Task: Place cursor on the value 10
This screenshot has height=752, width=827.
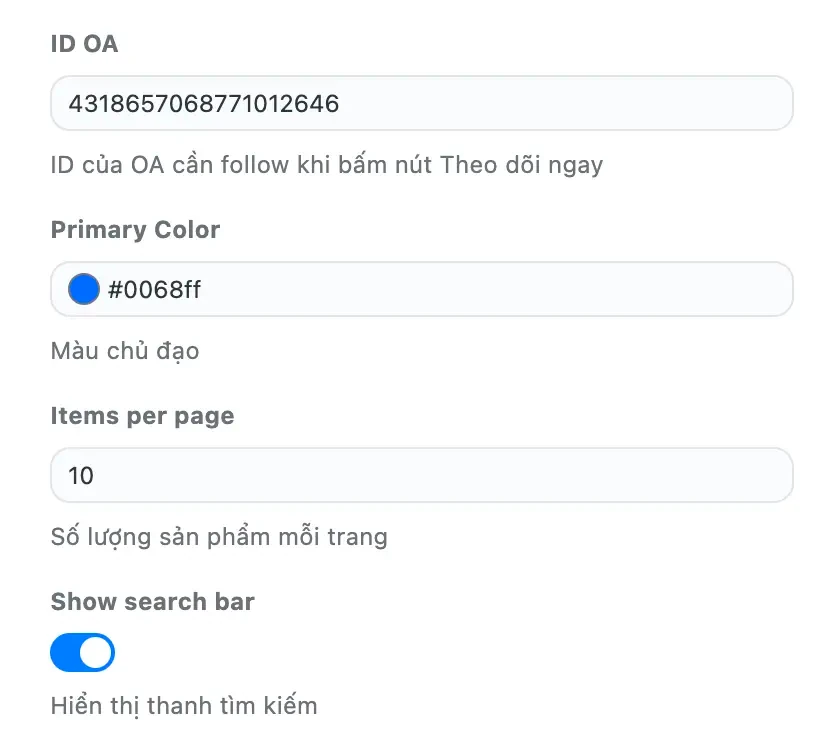Action: 81,475
